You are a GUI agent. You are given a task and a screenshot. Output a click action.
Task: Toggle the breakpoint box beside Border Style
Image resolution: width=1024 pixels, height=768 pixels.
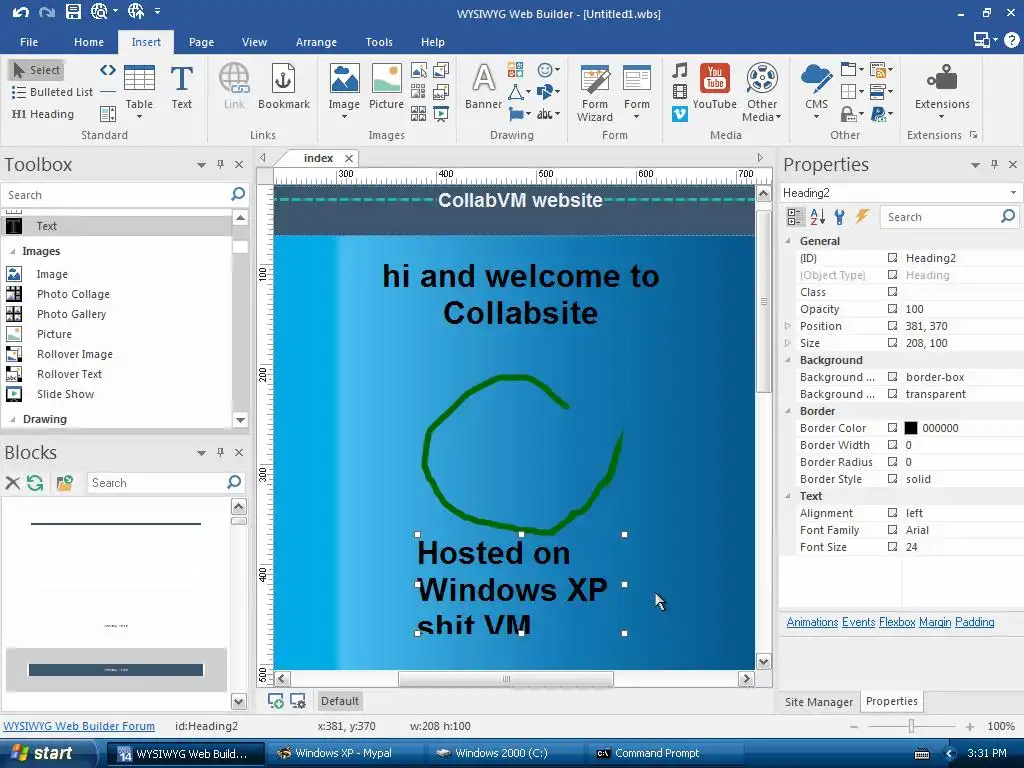pyautogui.click(x=892, y=479)
